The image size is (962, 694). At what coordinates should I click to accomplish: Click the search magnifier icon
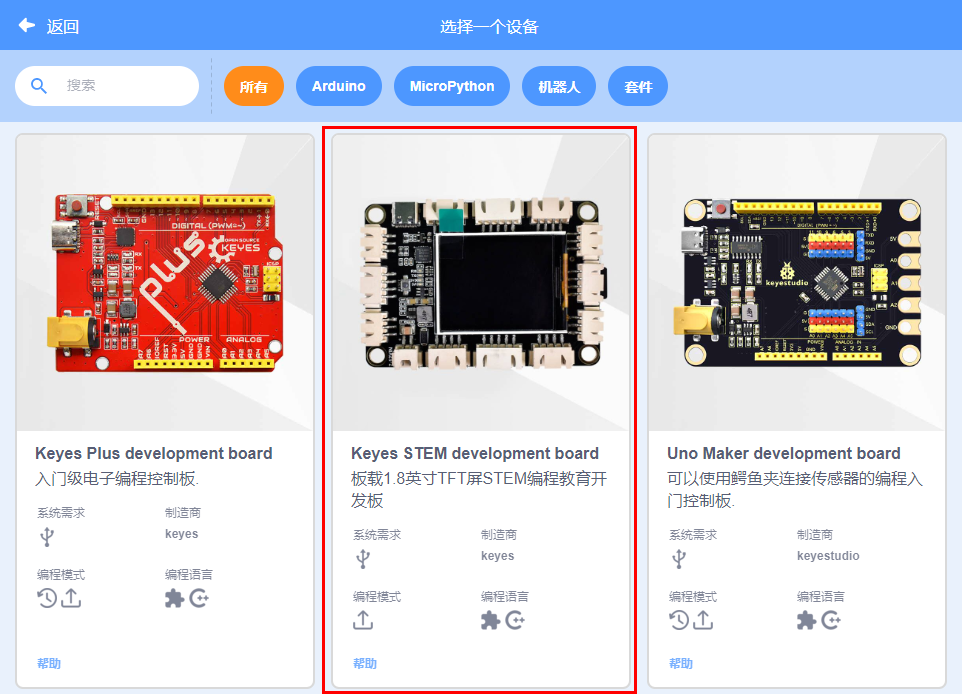pyautogui.click(x=39, y=86)
